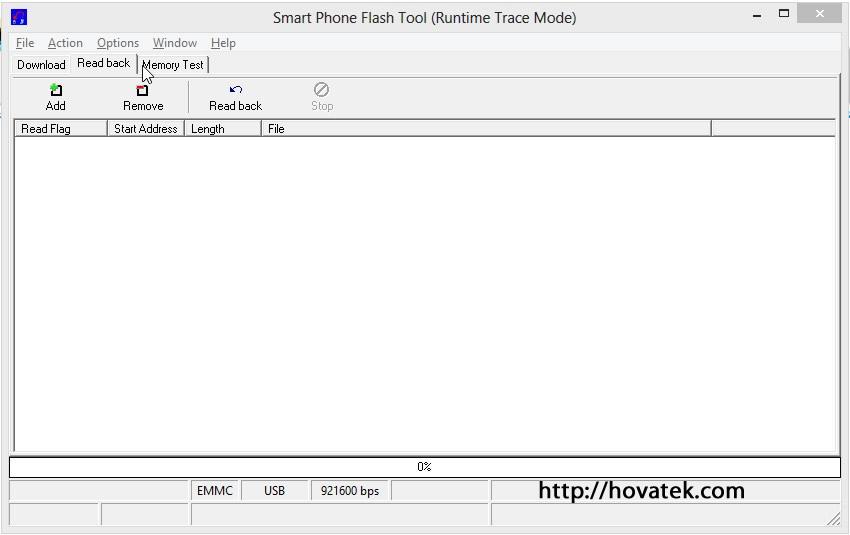Select the Read back tab
850x535 pixels.
click(x=104, y=63)
